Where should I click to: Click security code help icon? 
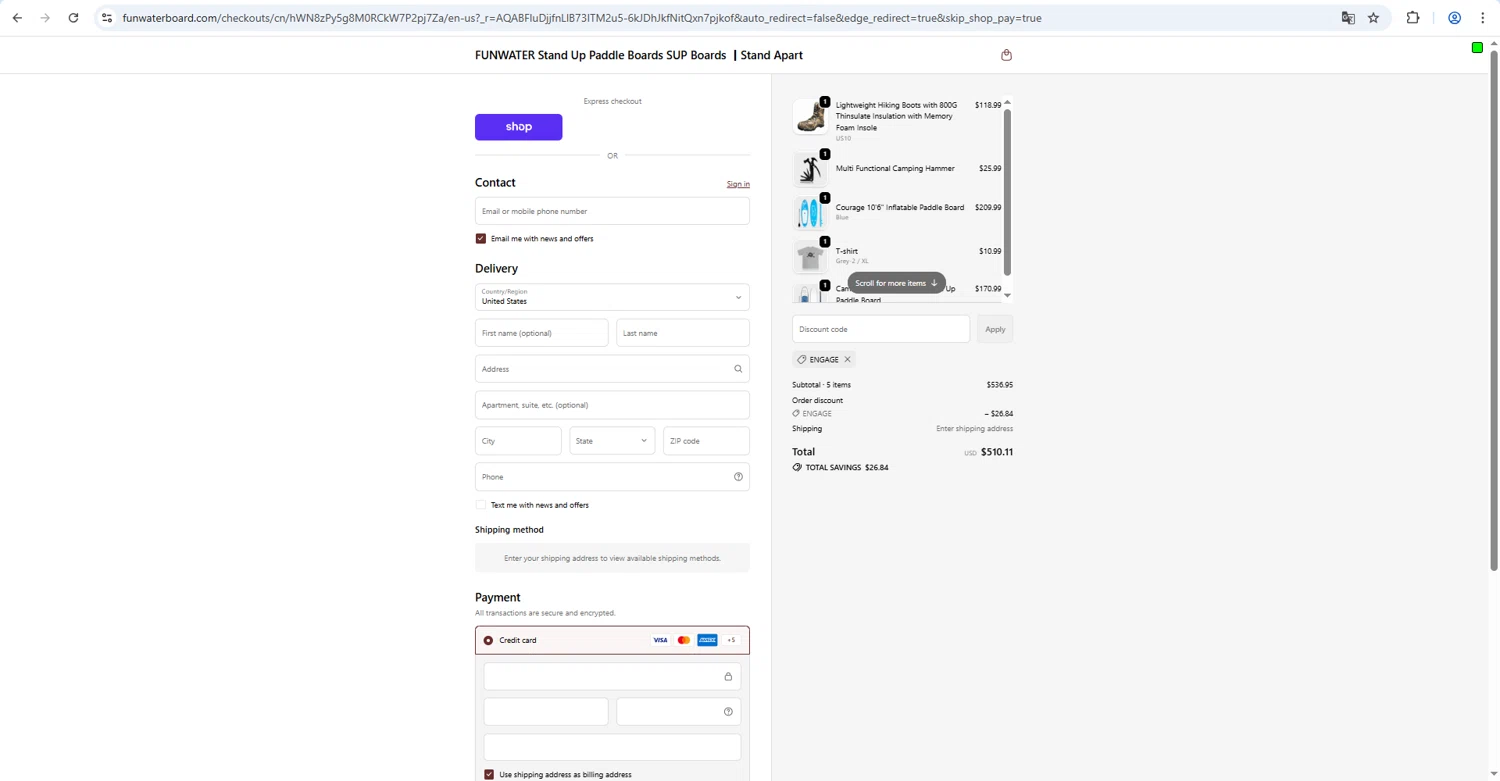[728, 712]
